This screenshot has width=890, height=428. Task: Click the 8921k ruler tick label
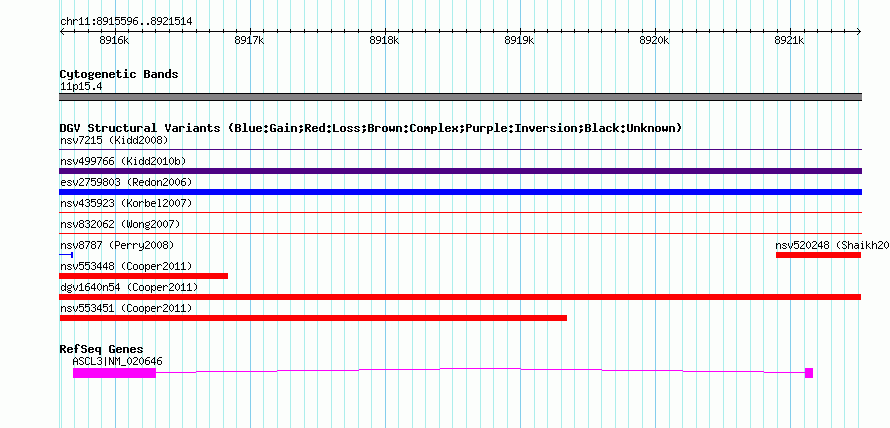(790, 40)
